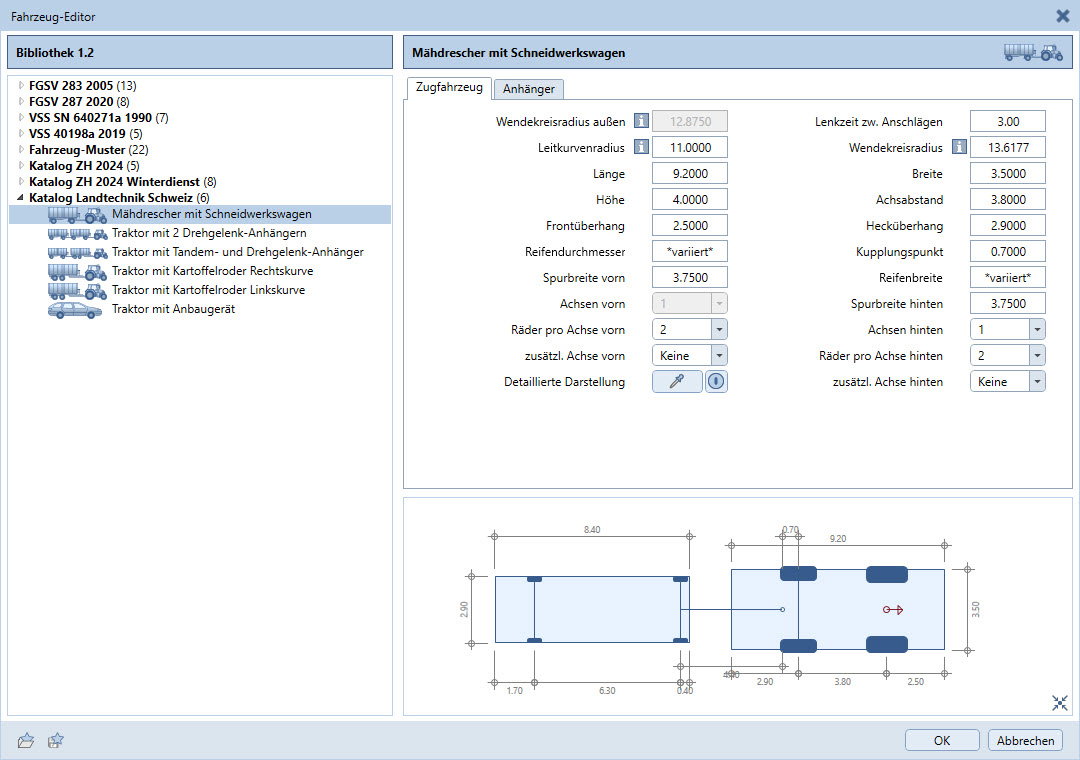Switch to the Anhänger tab
The height and width of the screenshot is (760, 1080).
(x=529, y=89)
